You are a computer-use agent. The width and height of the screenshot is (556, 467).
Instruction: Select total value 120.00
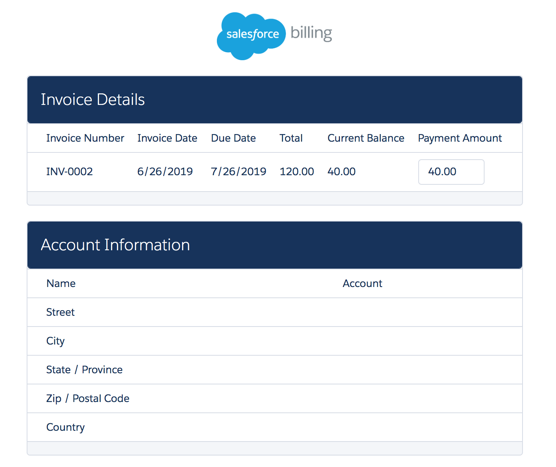[296, 172]
